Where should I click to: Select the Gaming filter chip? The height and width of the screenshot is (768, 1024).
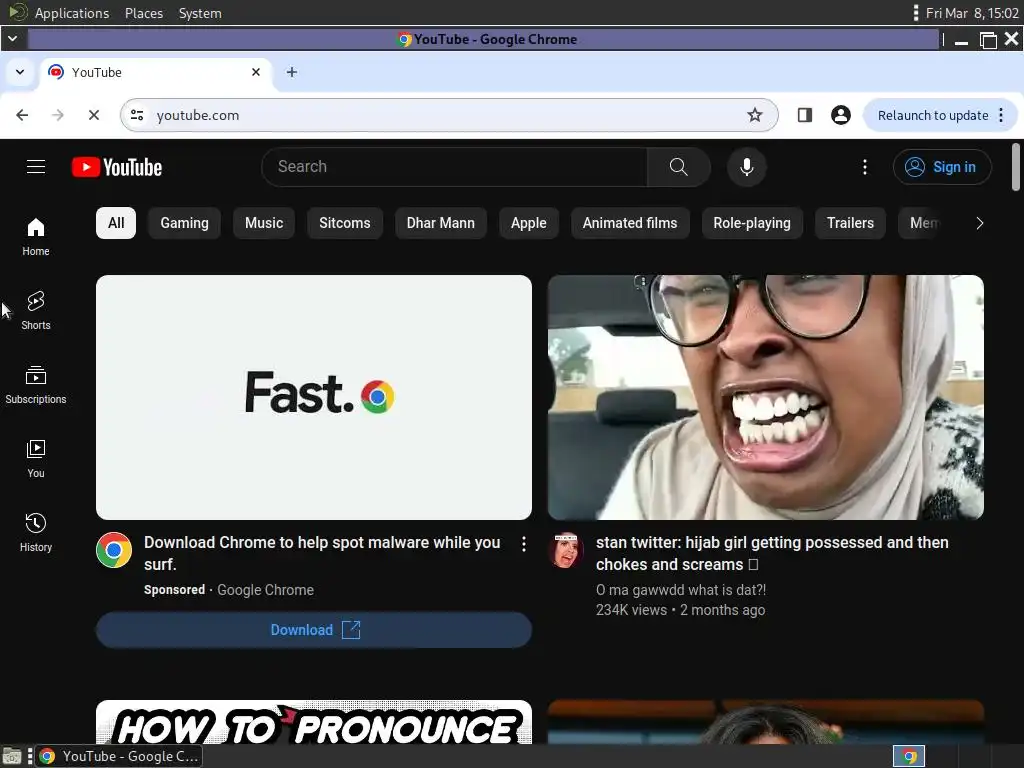[184, 223]
